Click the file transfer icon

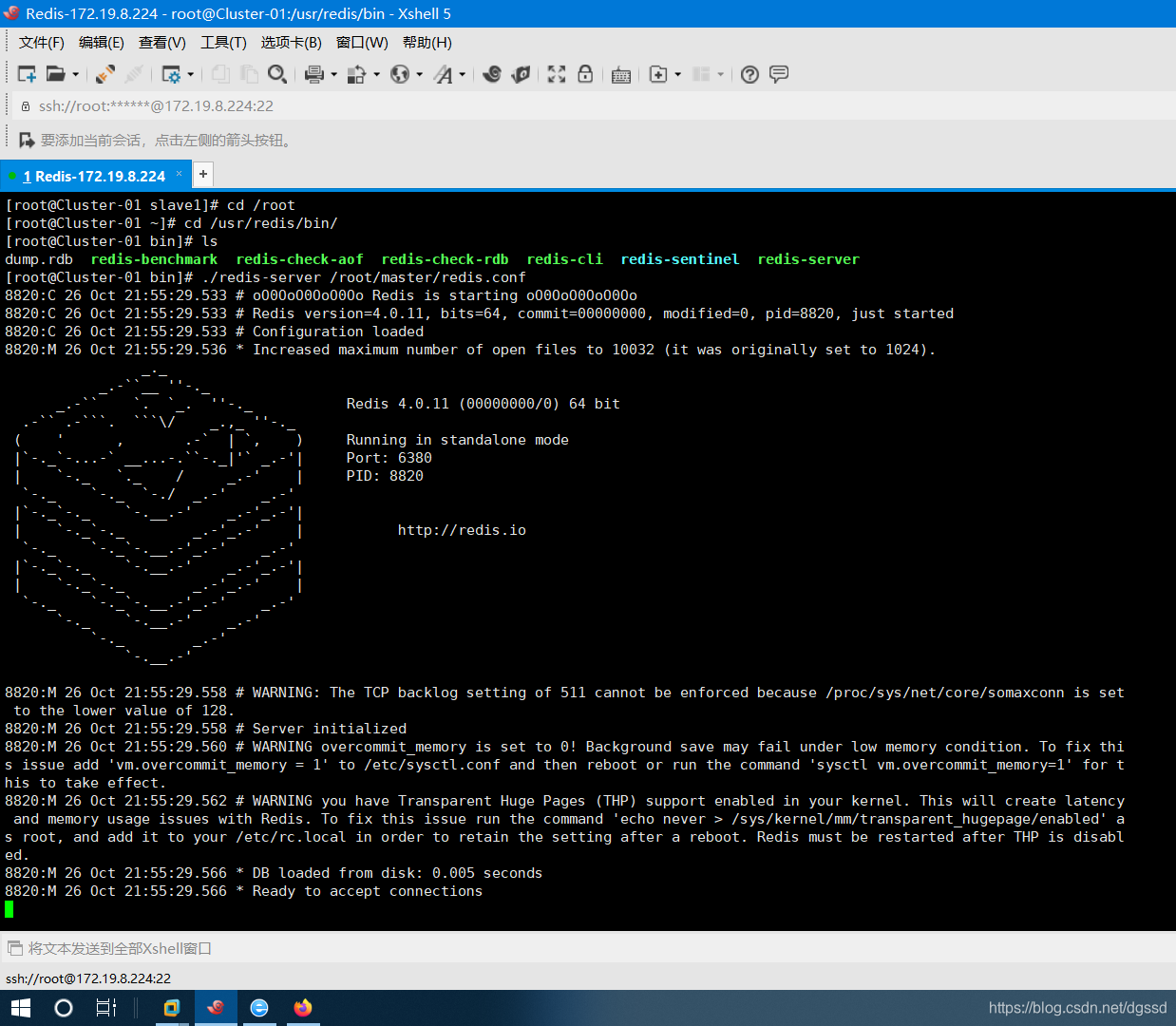[x=356, y=74]
